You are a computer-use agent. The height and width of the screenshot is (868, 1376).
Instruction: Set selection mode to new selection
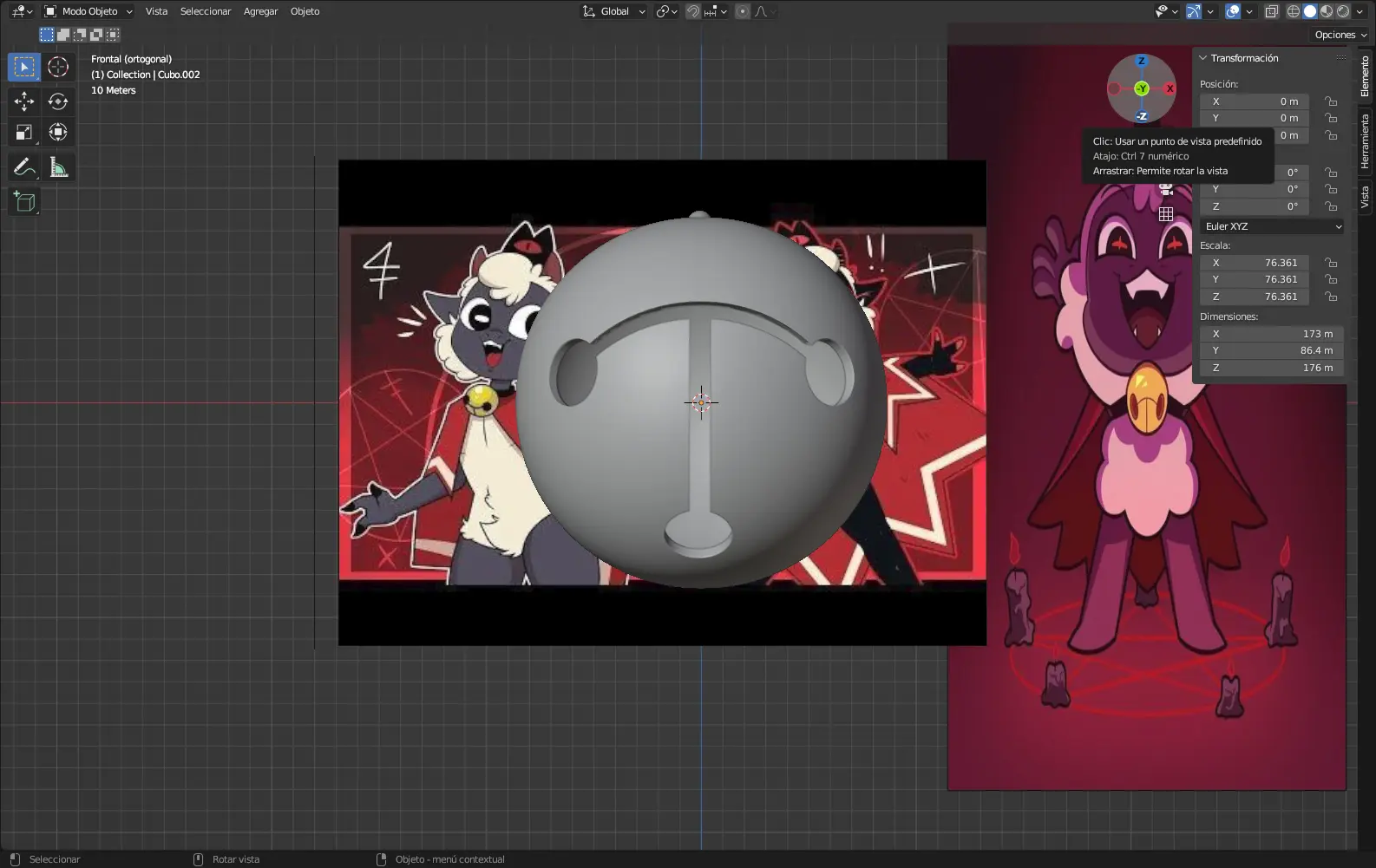(x=47, y=35)
